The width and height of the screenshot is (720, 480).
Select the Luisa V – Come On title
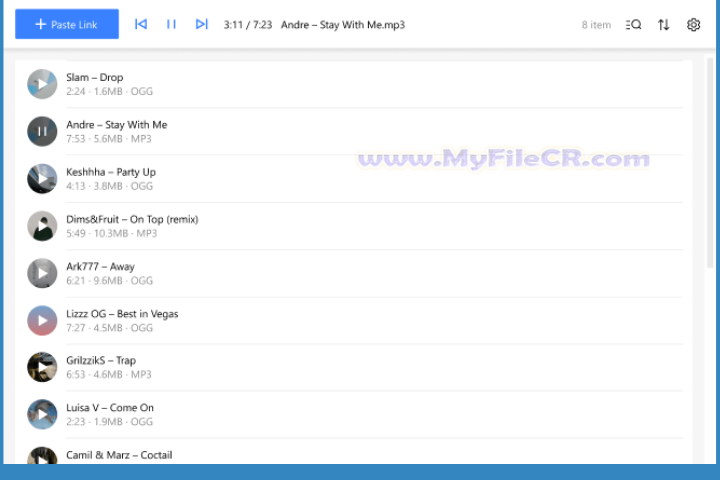tap(110, 408)
